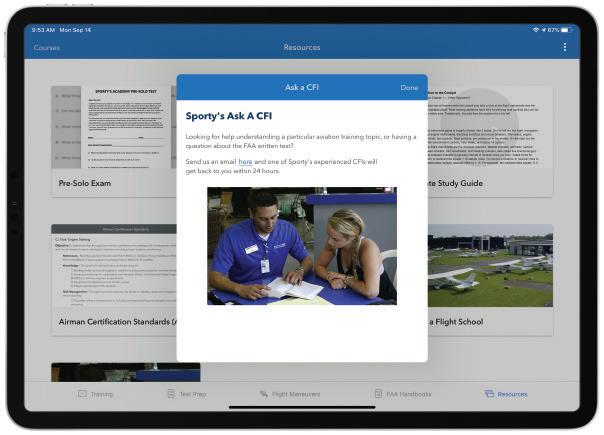Open the Pre-Solo Exam thumbnail
The width and height of the screenshot is (604, 435).
coord(114,127)
